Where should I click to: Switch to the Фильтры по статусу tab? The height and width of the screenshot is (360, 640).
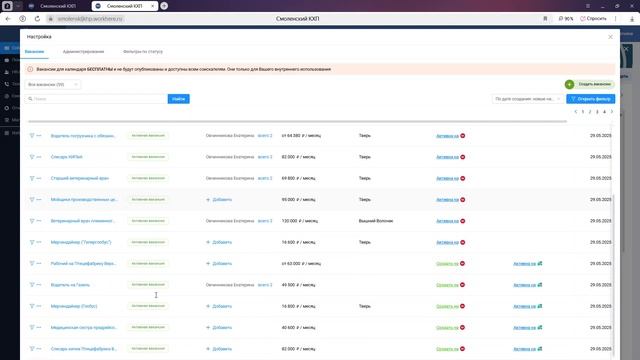pos(143,51)
